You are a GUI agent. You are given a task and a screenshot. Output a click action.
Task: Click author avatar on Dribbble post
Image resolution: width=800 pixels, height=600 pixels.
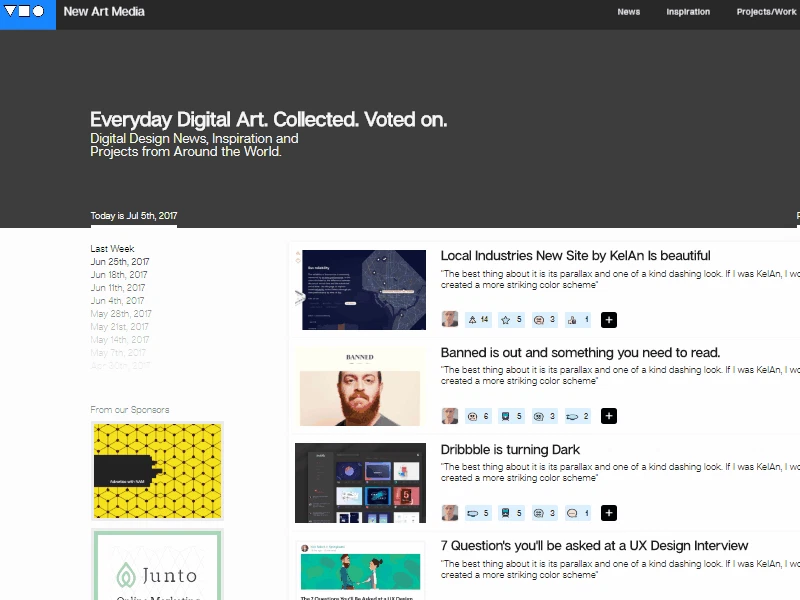pyautogui.click(x=449, y=513)
